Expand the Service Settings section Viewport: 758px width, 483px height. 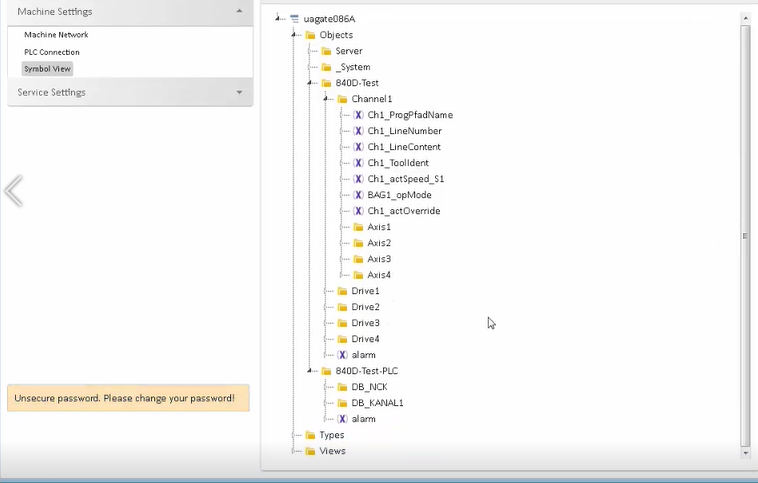click(239, 92)
